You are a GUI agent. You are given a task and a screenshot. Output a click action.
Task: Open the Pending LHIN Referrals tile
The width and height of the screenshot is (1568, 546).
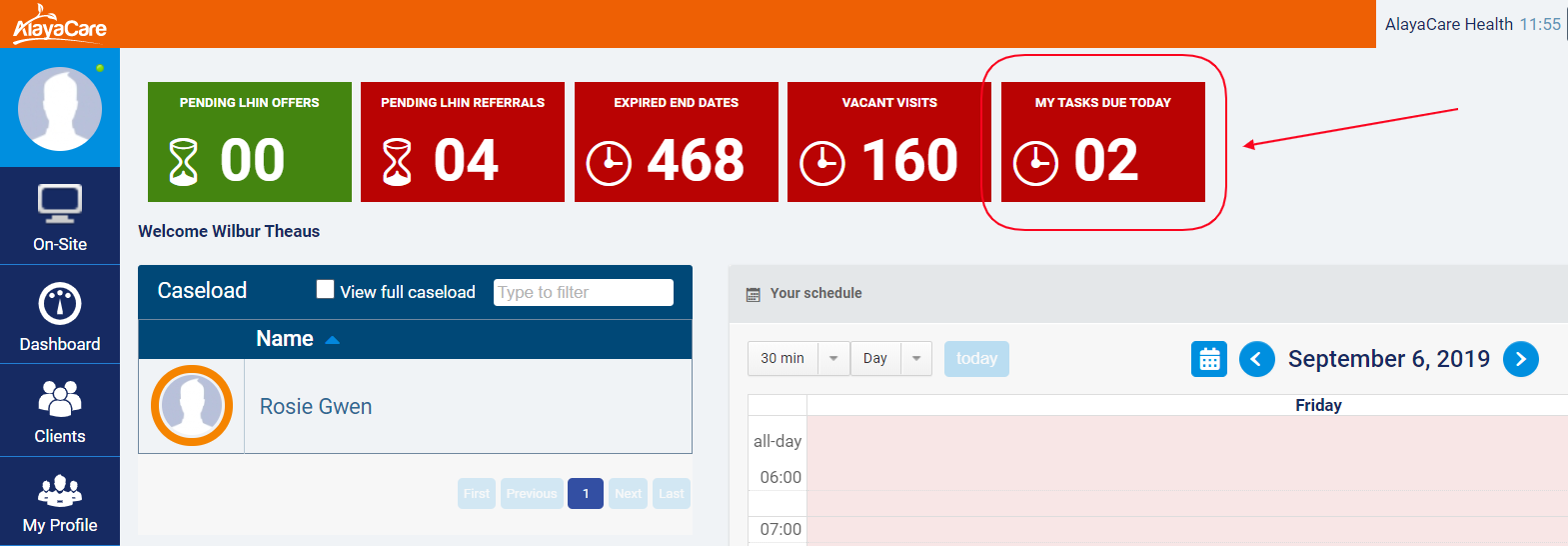pos(462,142)
